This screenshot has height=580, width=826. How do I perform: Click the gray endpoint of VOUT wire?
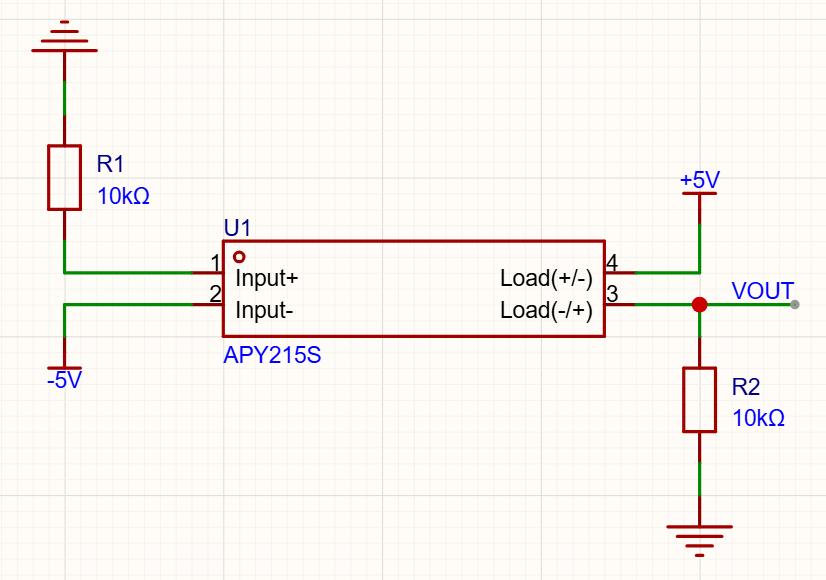coord(794,304)
